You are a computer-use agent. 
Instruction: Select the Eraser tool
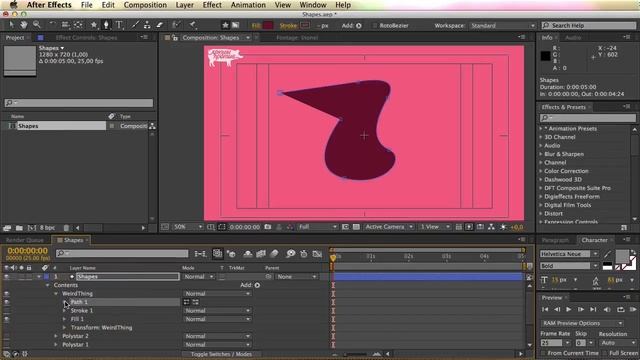point(160,25)
